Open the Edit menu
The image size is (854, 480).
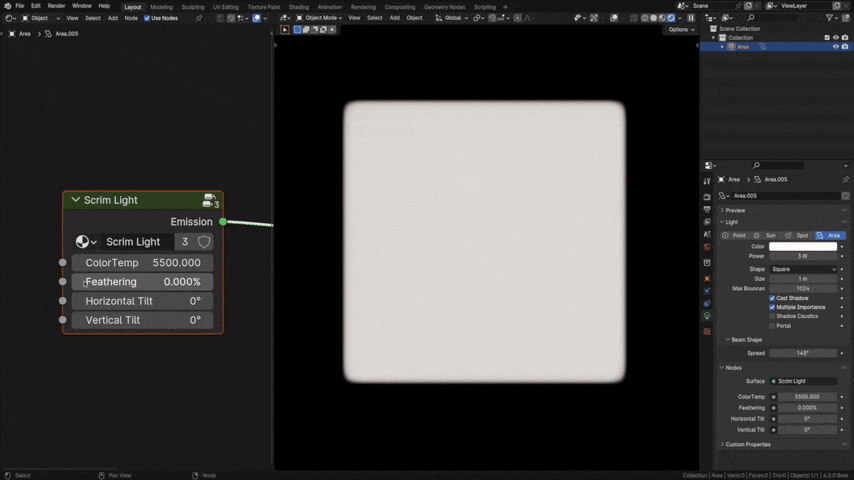pyautogui.click(x=35, y=6)
